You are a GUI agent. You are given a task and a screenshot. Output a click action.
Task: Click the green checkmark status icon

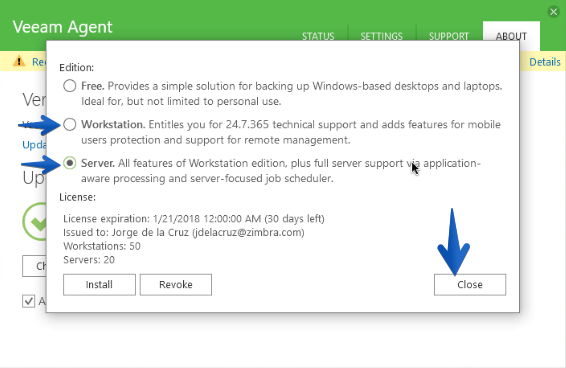click(35, 222)
